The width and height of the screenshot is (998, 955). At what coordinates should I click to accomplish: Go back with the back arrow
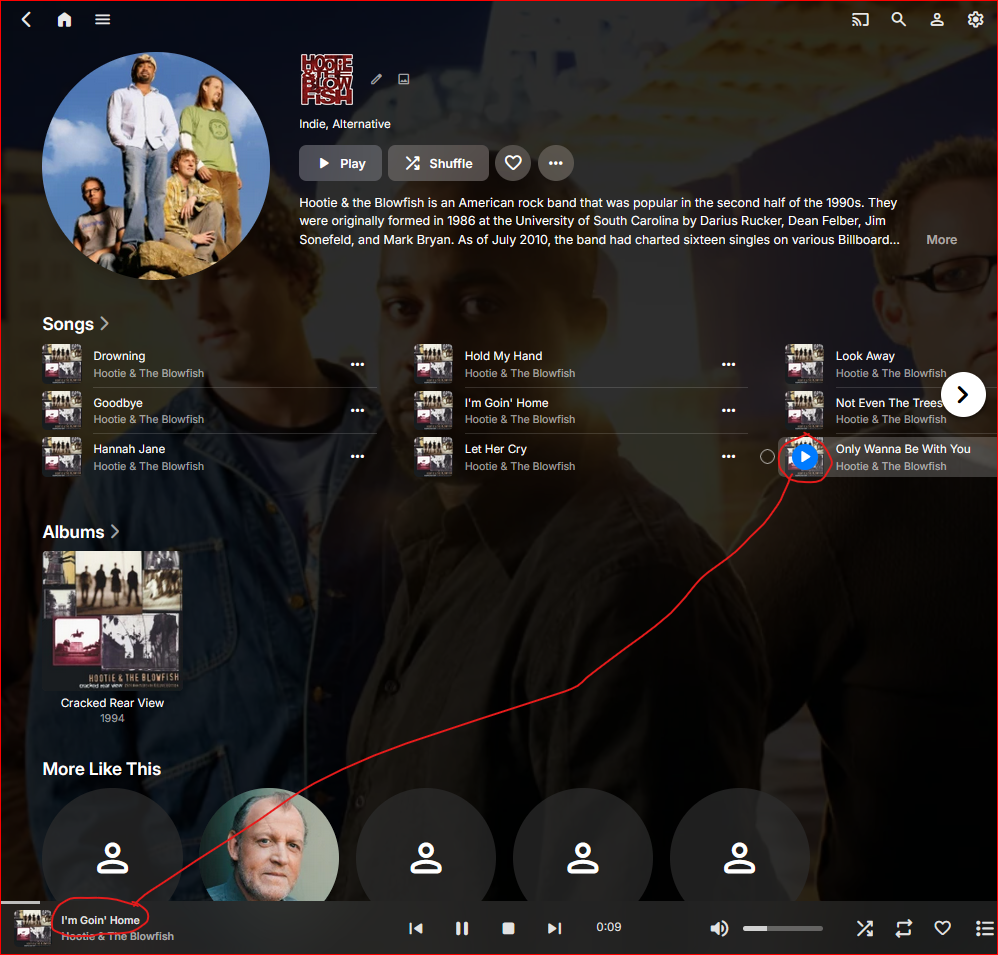tap(26, 20)
